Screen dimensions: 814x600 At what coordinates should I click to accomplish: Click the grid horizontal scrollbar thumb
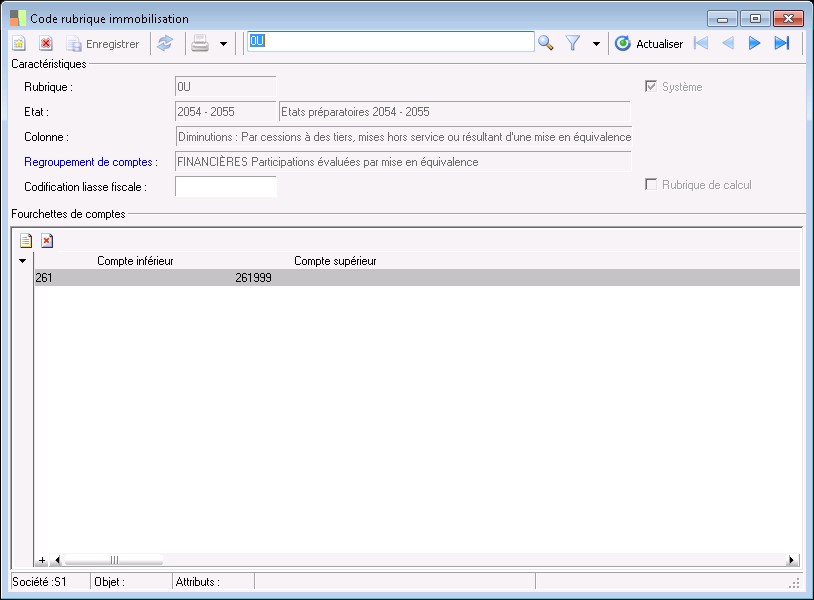tap(114, 560)
